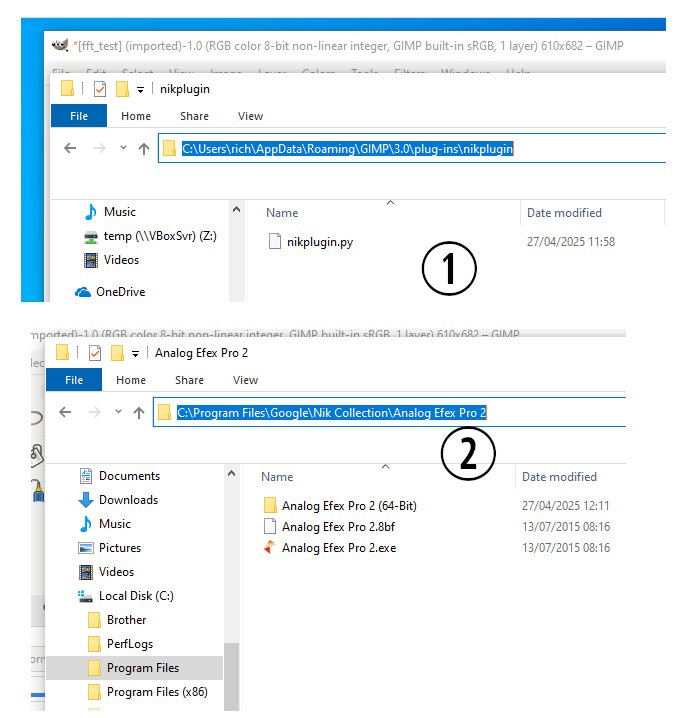
Task: Go back in nikplugin window
Action: pos(70,148)
